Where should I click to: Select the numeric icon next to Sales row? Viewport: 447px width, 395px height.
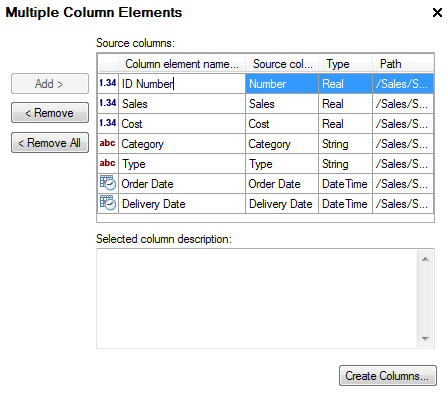tap(108, 103)
